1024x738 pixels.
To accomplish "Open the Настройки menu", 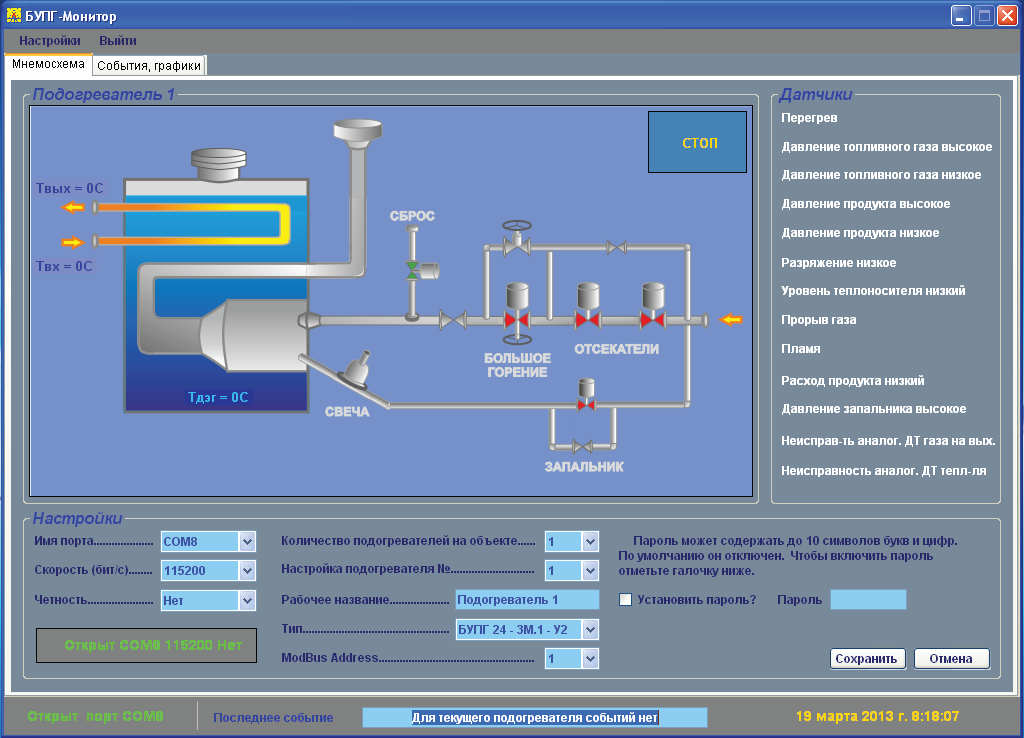I will pos(50,41).
